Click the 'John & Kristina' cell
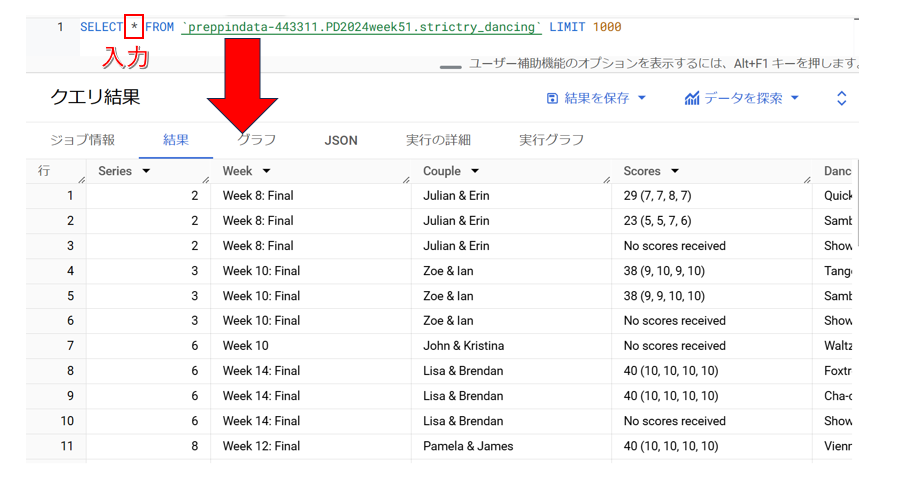The width and height of the screenshot is (904, 493). (464, 346)
